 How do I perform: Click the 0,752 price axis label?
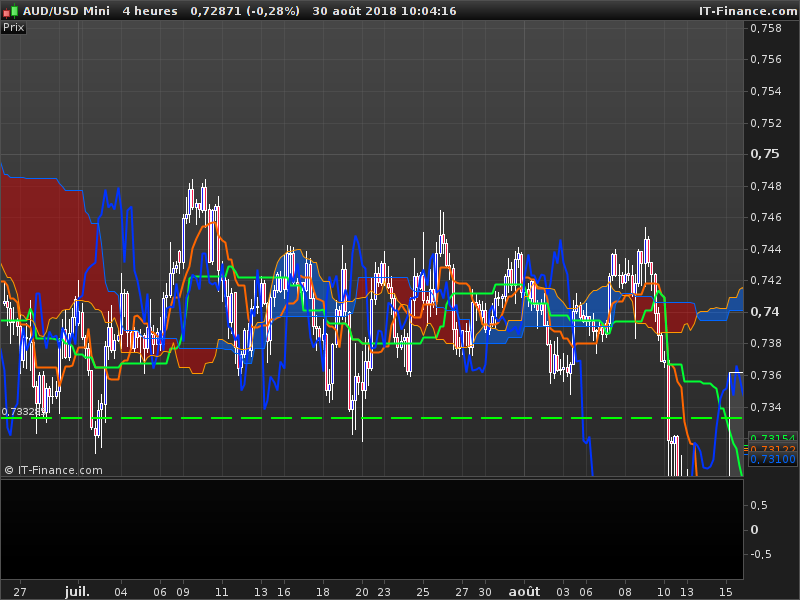click(766, 123)
